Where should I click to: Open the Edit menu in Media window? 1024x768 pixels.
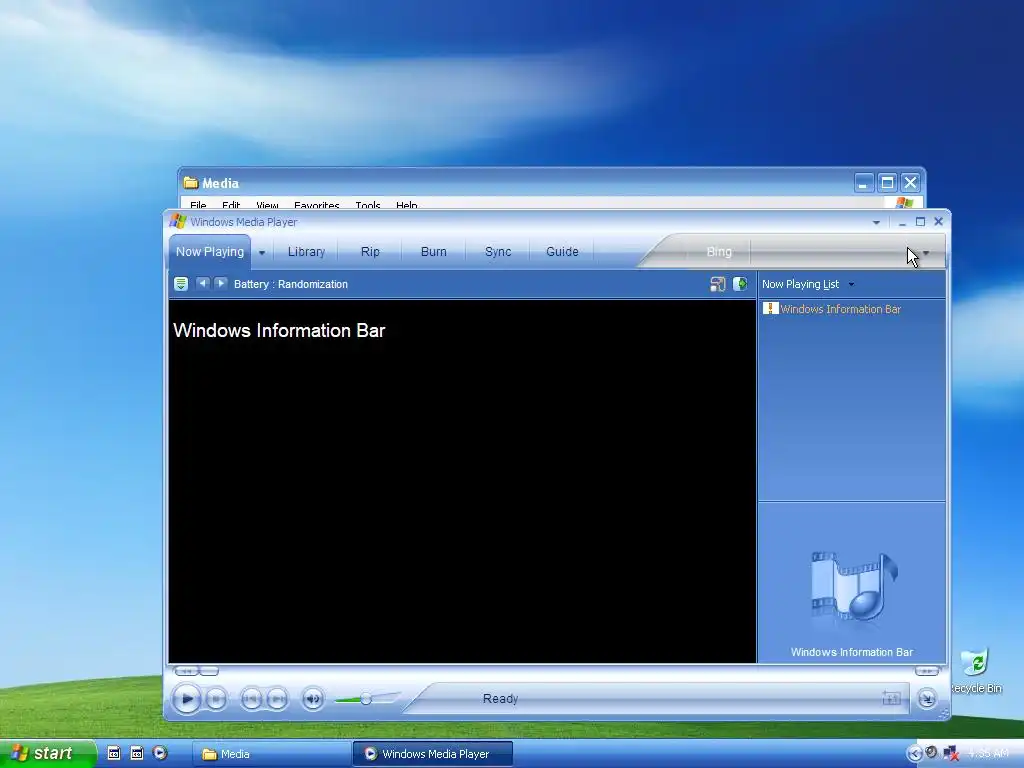coord(231,205)
